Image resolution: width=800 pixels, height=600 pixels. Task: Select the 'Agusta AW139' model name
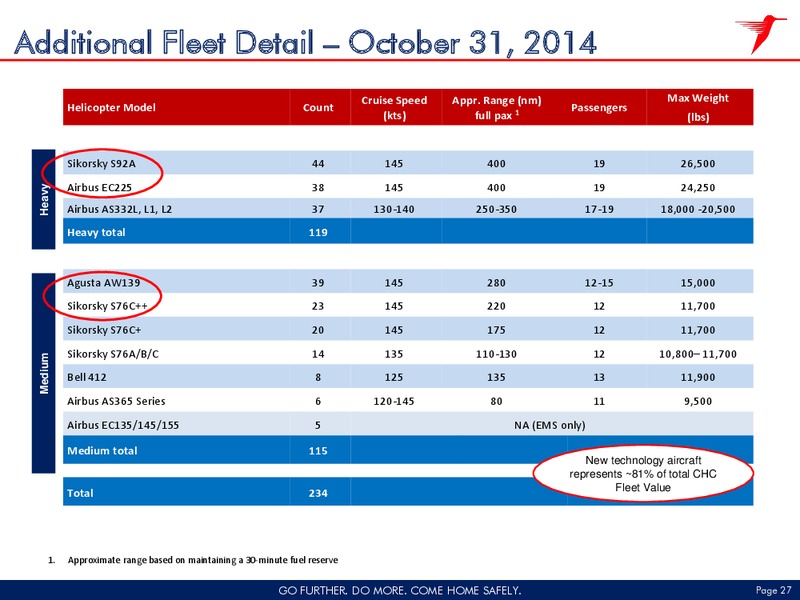point(103,283)
